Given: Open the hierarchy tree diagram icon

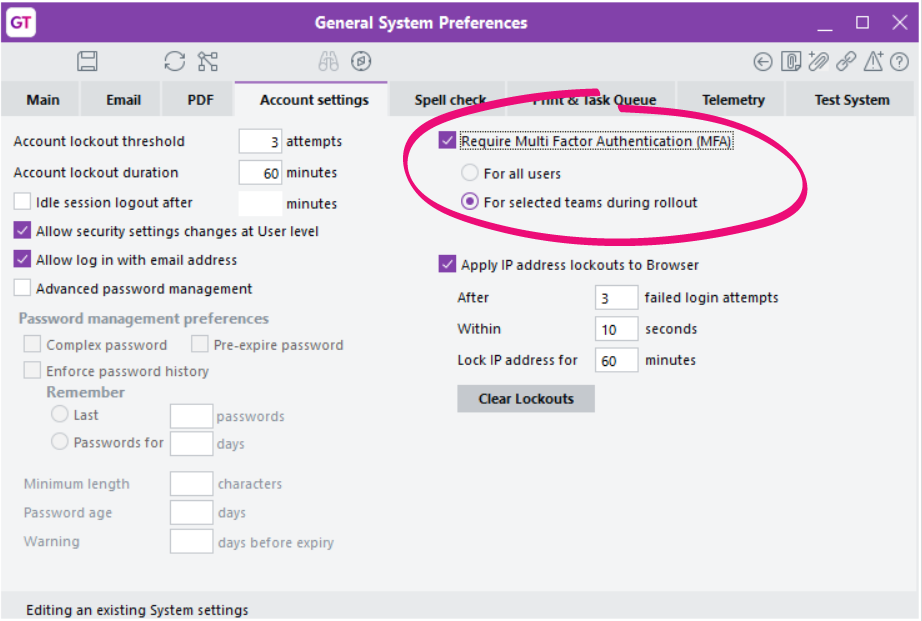Looking at the screenshot, I should (x=207, y=62).
